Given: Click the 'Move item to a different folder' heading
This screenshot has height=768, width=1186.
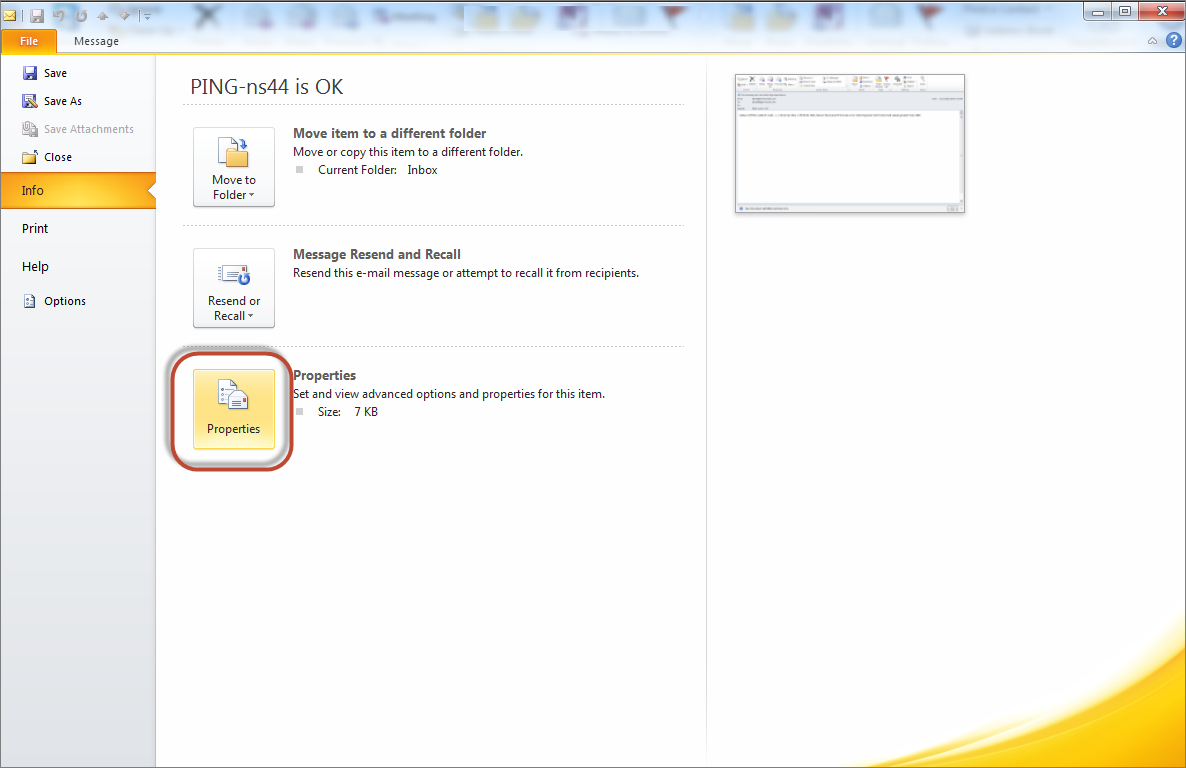Looking at the screenshot, I should click(390, 133).
